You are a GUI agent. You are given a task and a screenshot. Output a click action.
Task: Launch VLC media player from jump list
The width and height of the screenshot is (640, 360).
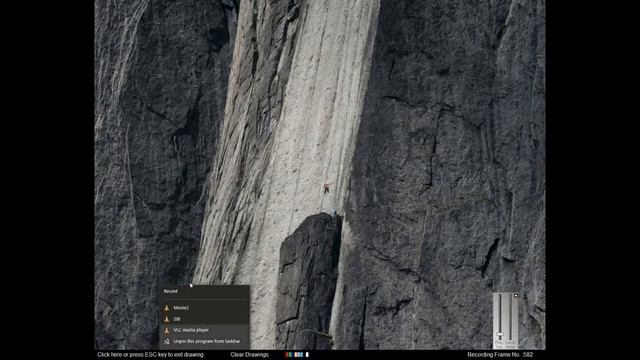coord(204,330)
